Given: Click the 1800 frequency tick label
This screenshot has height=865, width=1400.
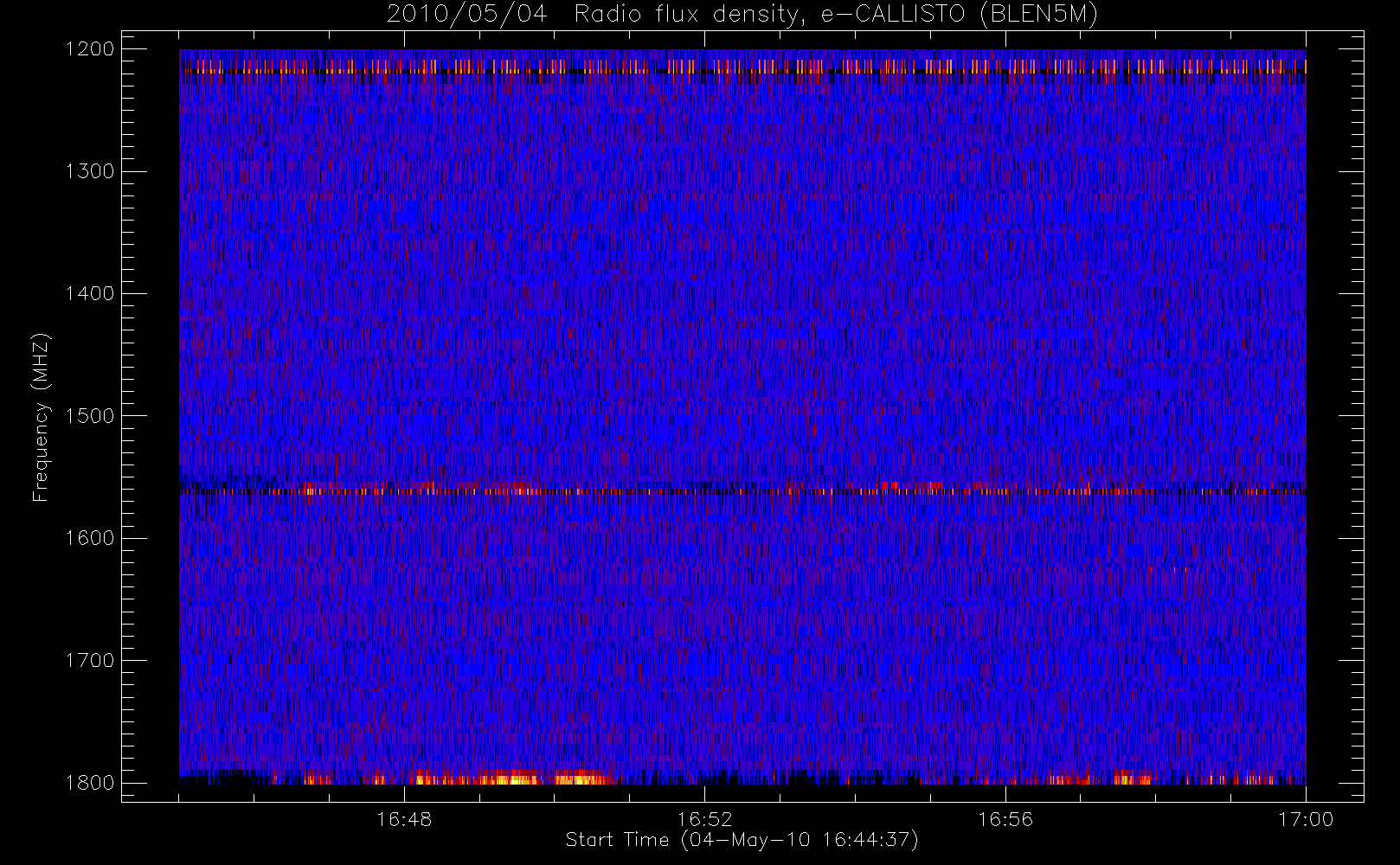Looking at the screenshot, I should tap(90, 782).
